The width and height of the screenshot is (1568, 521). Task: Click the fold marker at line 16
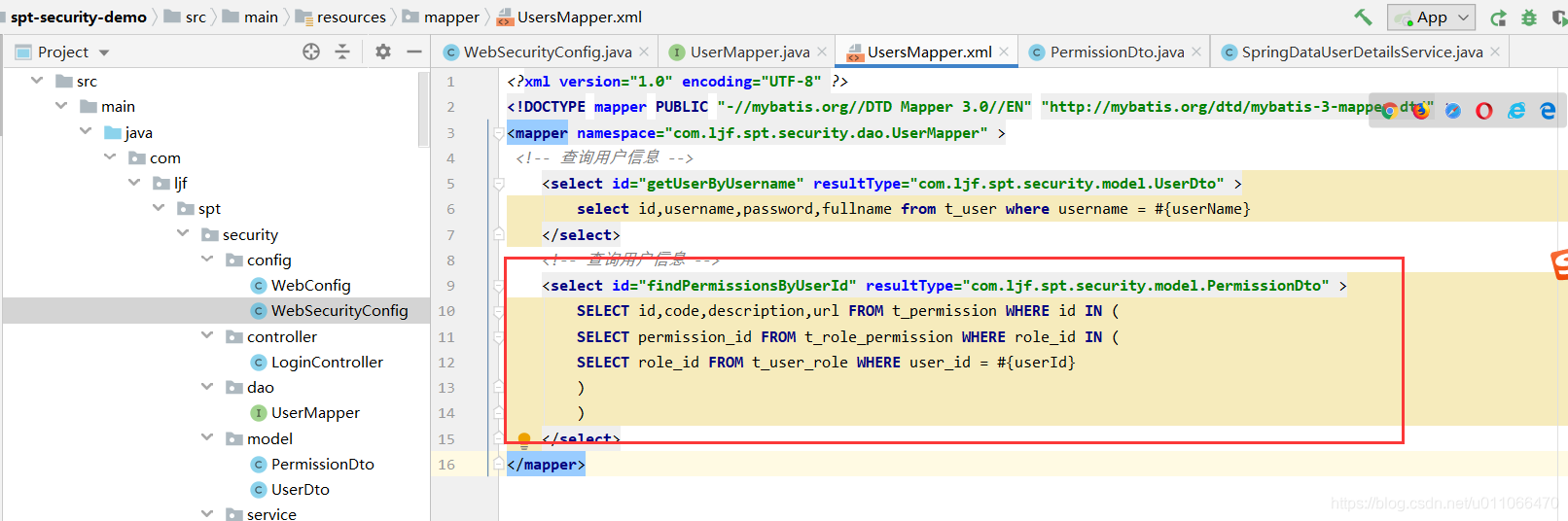click(x=498, y=465)
